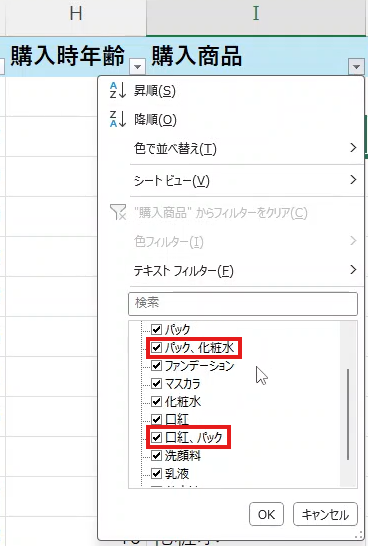Uncheck the 口紅、パック checkbox
The width and height of the screenshot is (368, 546).
click(x=157, y=437)
